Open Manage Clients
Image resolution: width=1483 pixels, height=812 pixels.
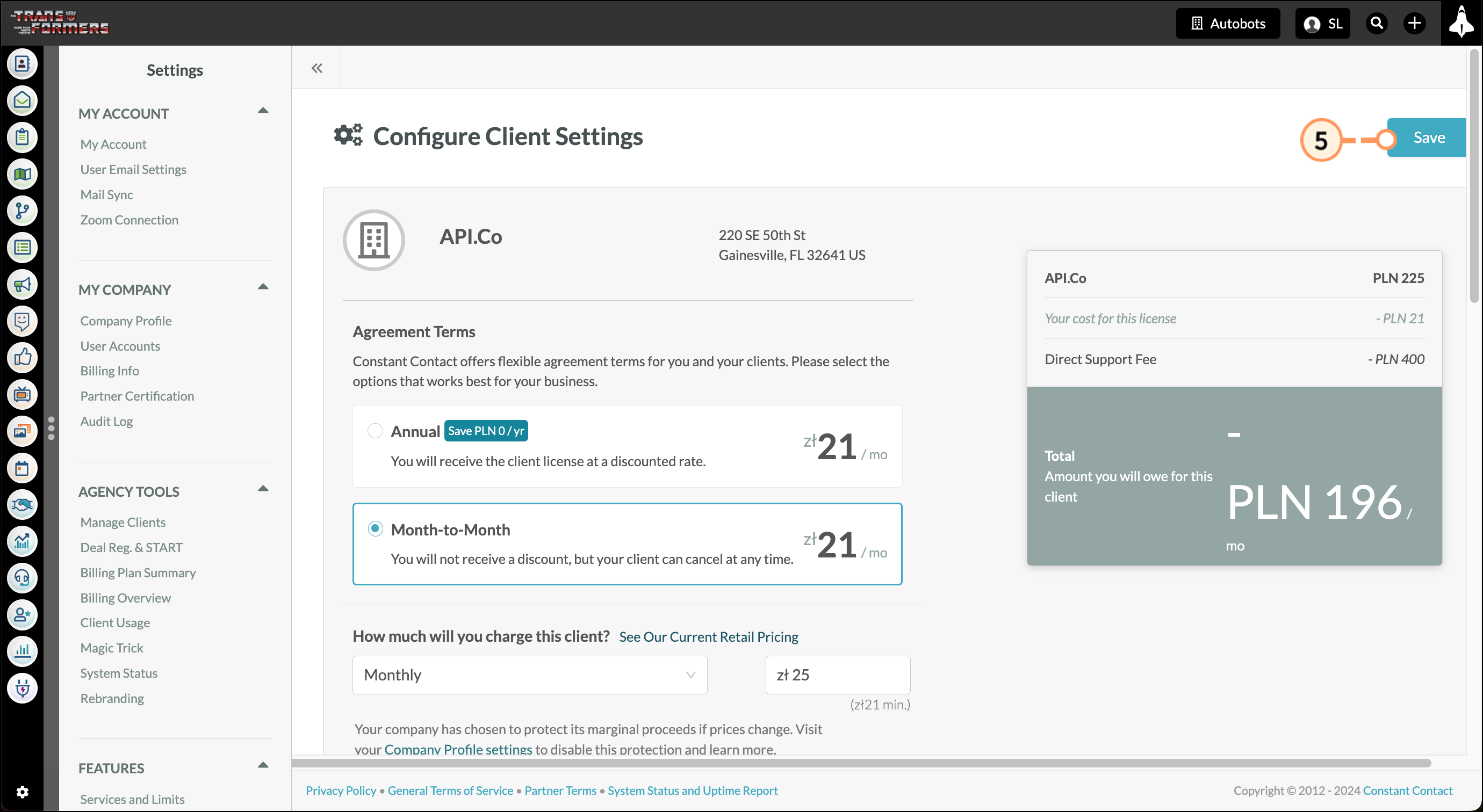[123, 522]
